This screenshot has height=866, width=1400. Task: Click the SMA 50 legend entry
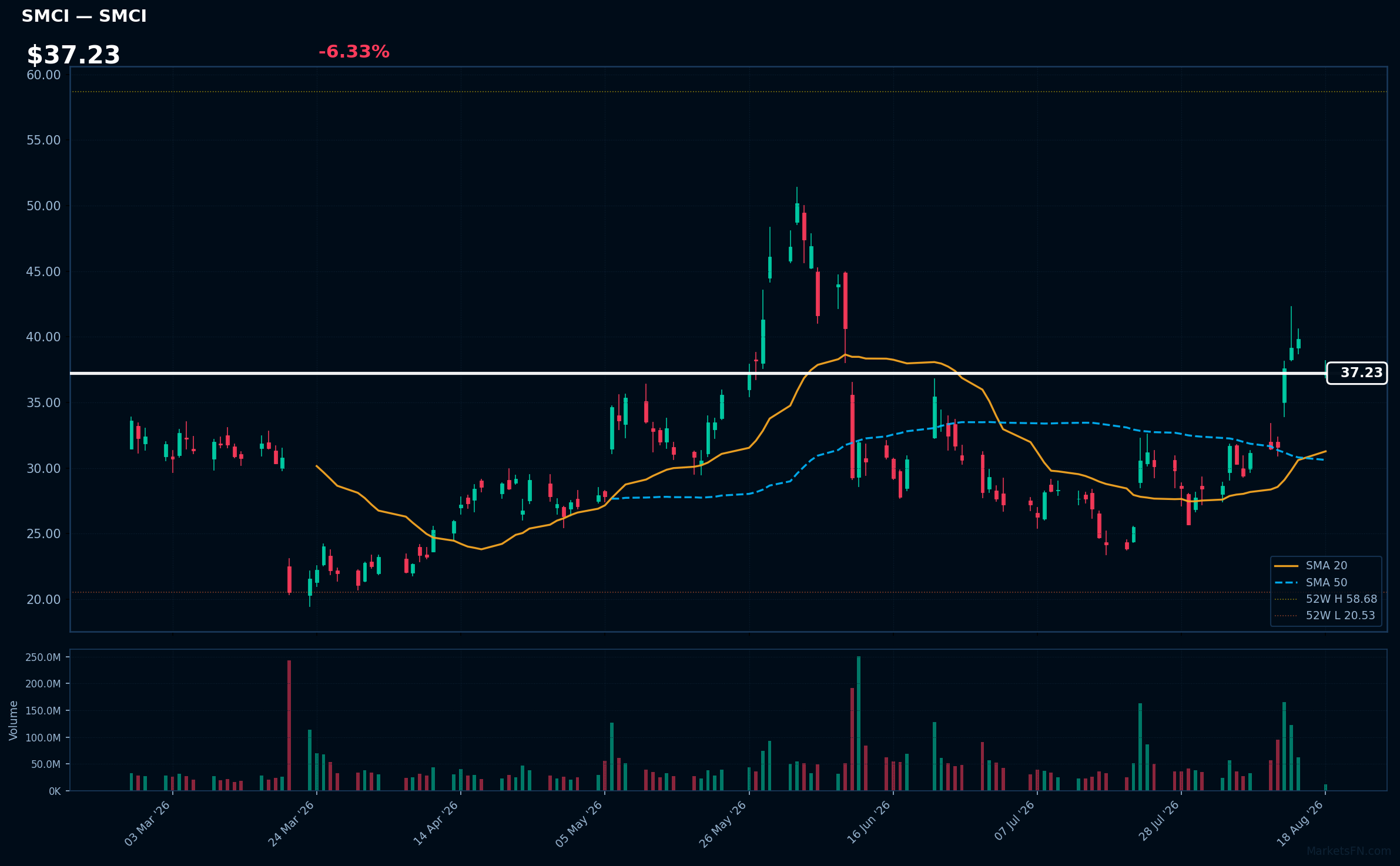point(1311,583)
